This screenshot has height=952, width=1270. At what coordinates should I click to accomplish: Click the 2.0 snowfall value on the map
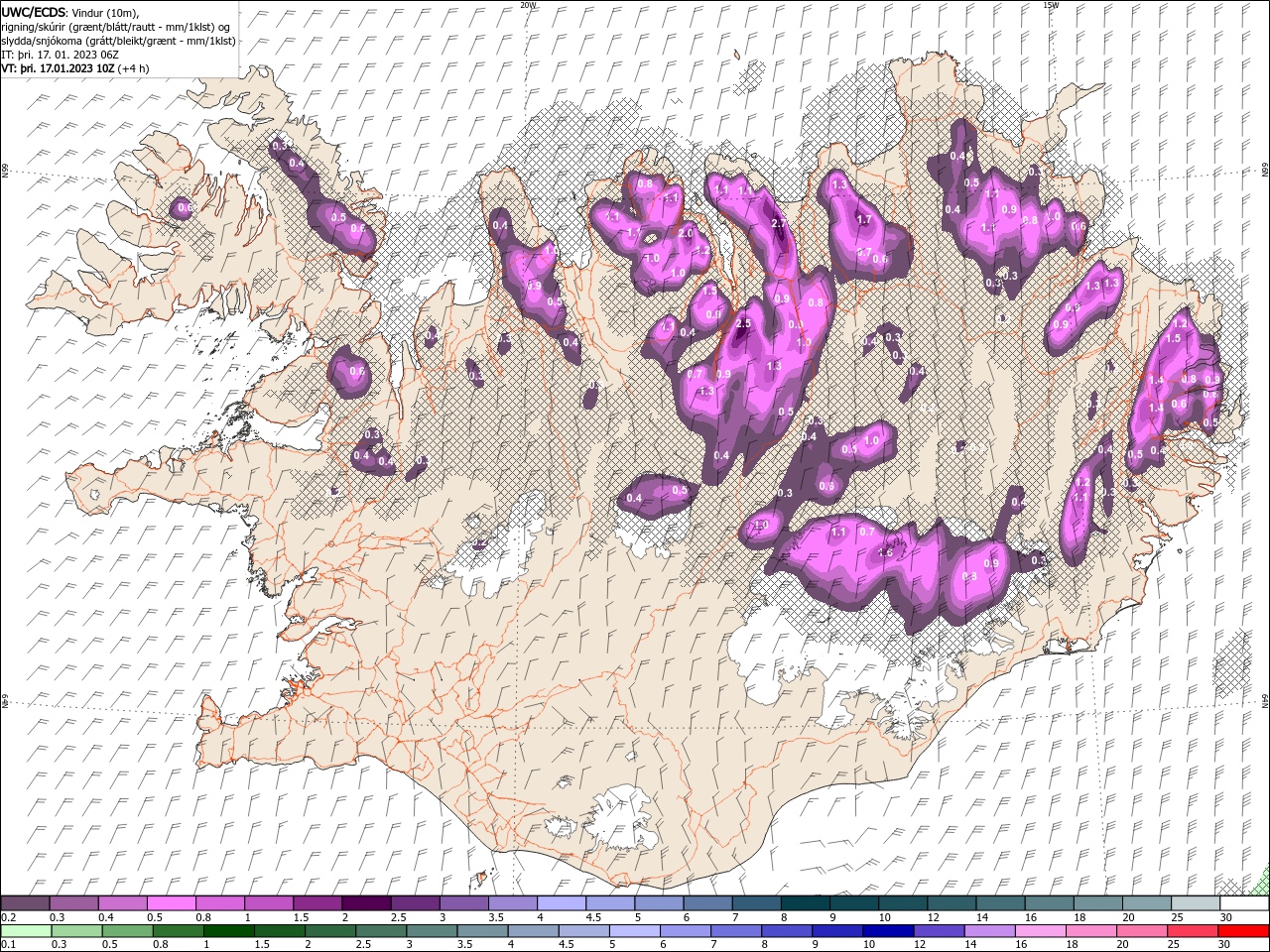pyautogui.click(x=685, y=233)
